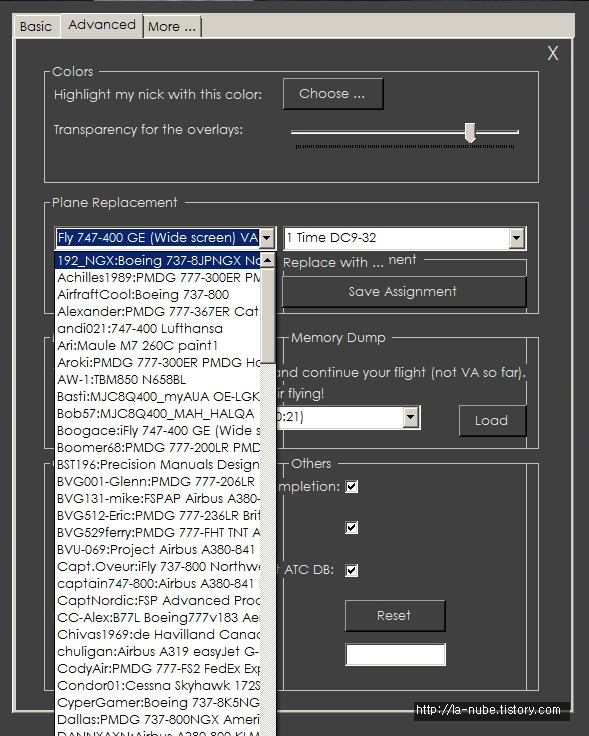The width and height of the screenshot is (589, 736).
Task: Select BVG512-Eric:PMDG 777-236LR entry
Action: click(158, 515)
